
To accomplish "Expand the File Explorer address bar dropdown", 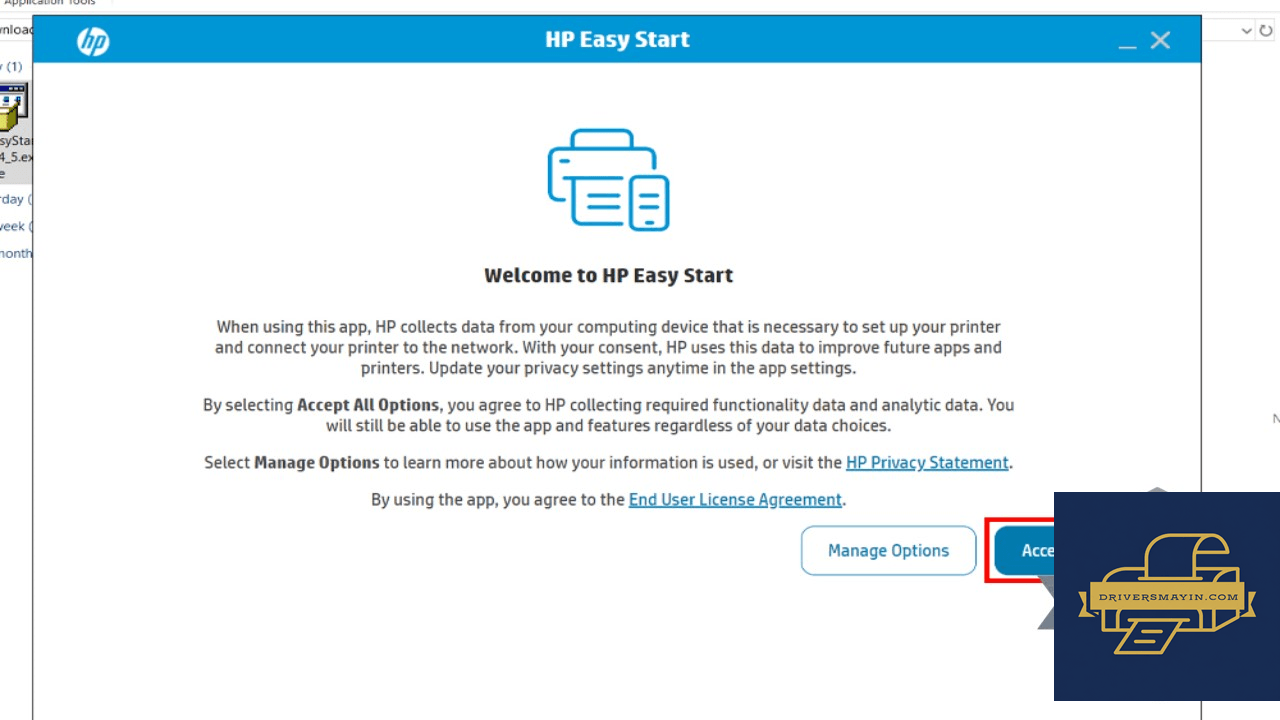I will pos(1246,31).
